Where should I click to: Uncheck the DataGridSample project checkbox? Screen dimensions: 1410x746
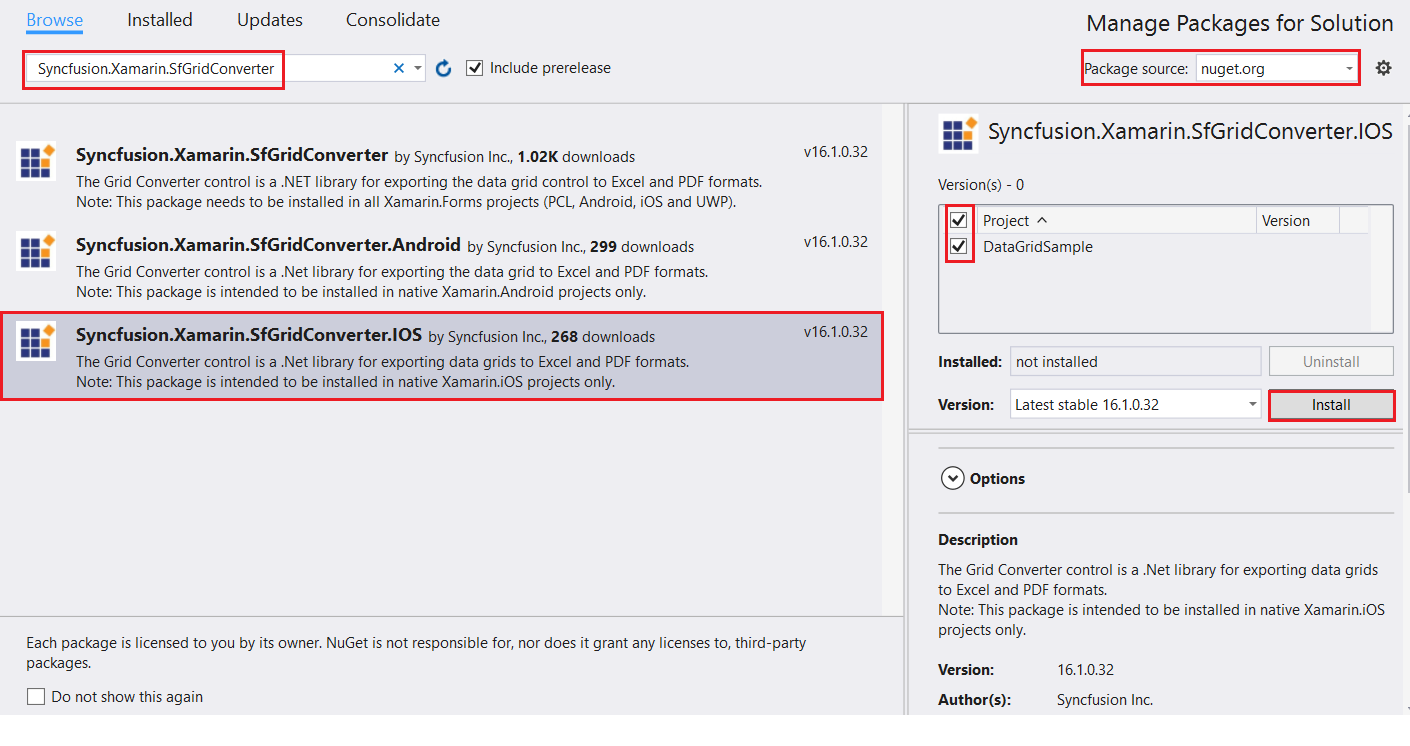point(959,246)
